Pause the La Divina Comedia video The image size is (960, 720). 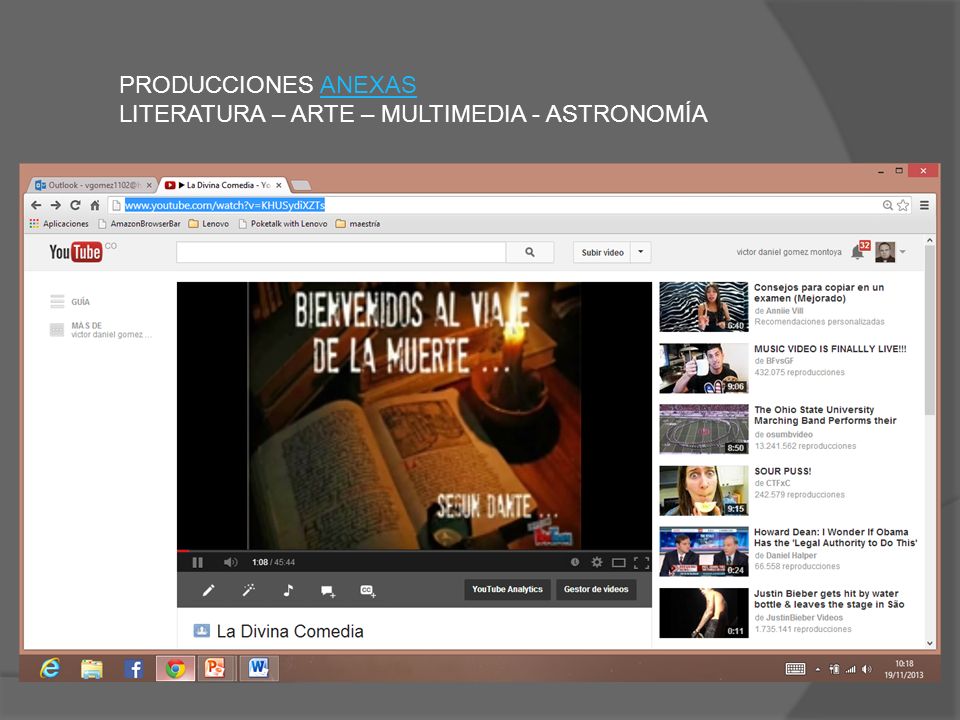point(197,562)
